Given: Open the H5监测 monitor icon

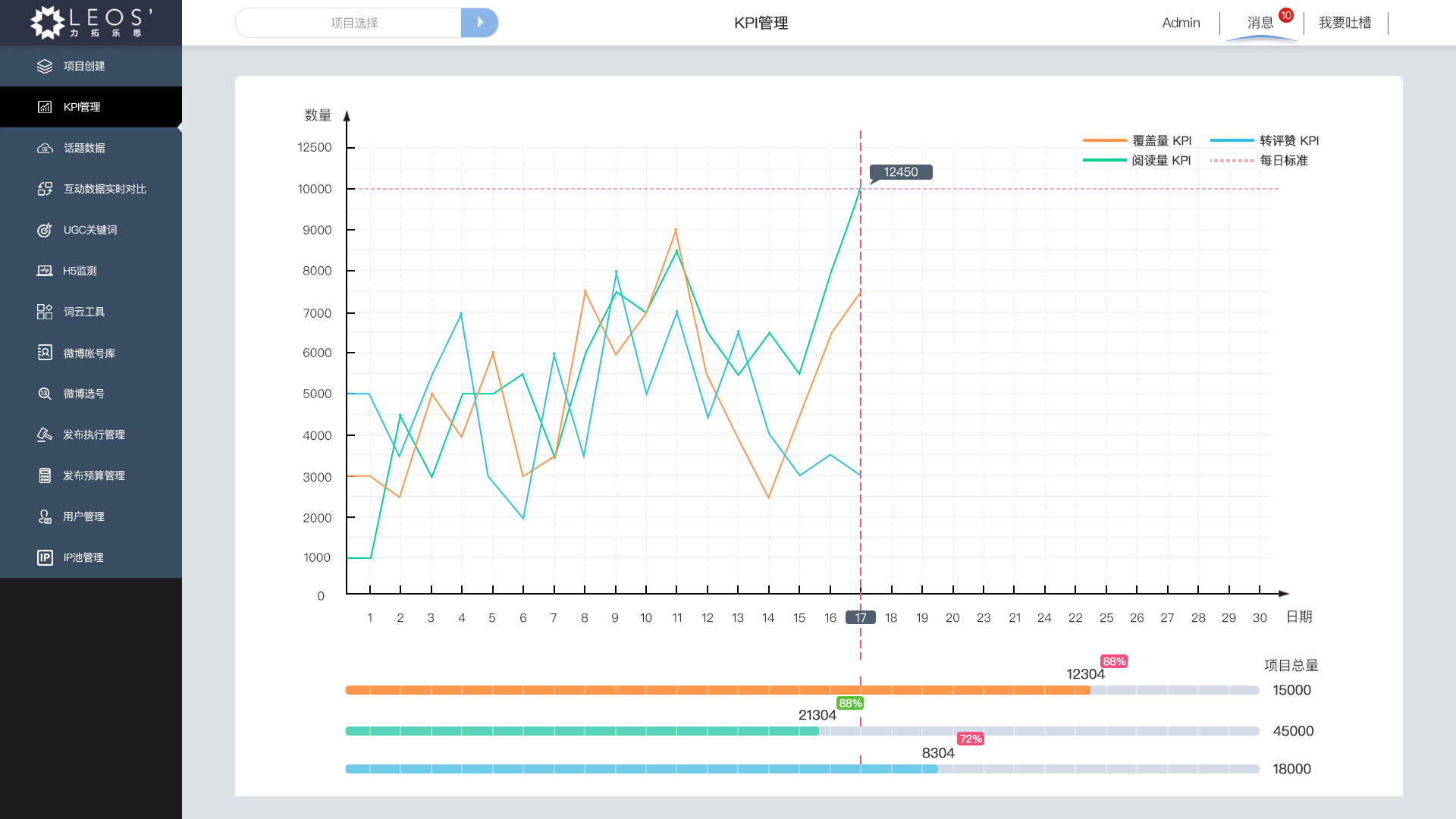Looking at the screenshot, I should [45, 271].
